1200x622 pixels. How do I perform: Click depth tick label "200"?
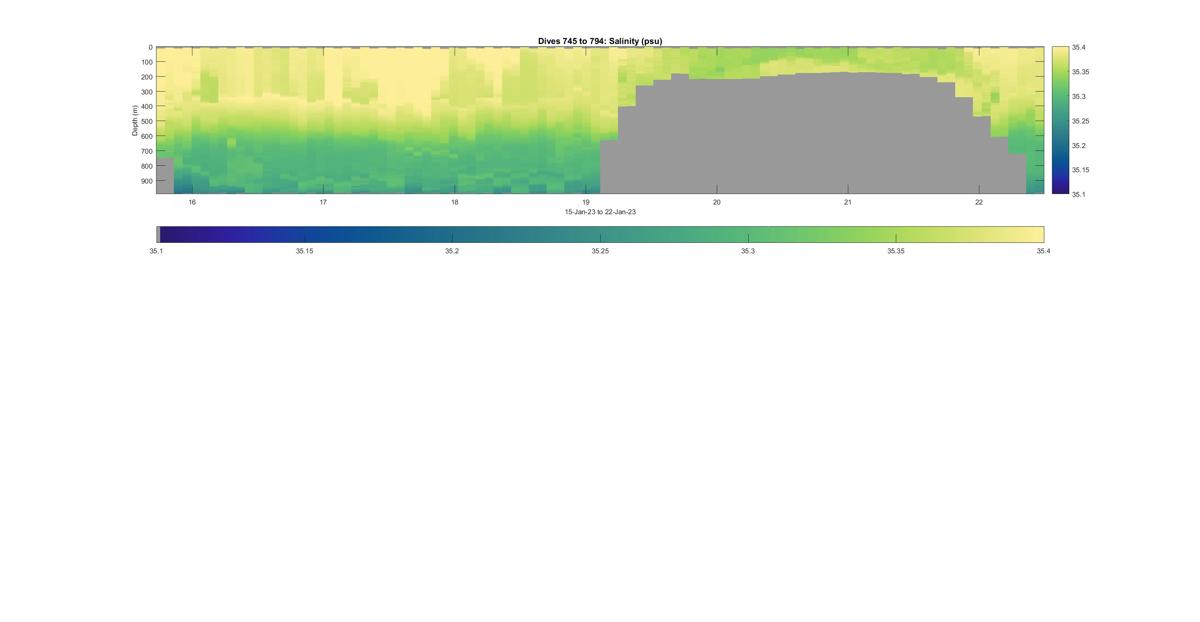click(146, 77)
